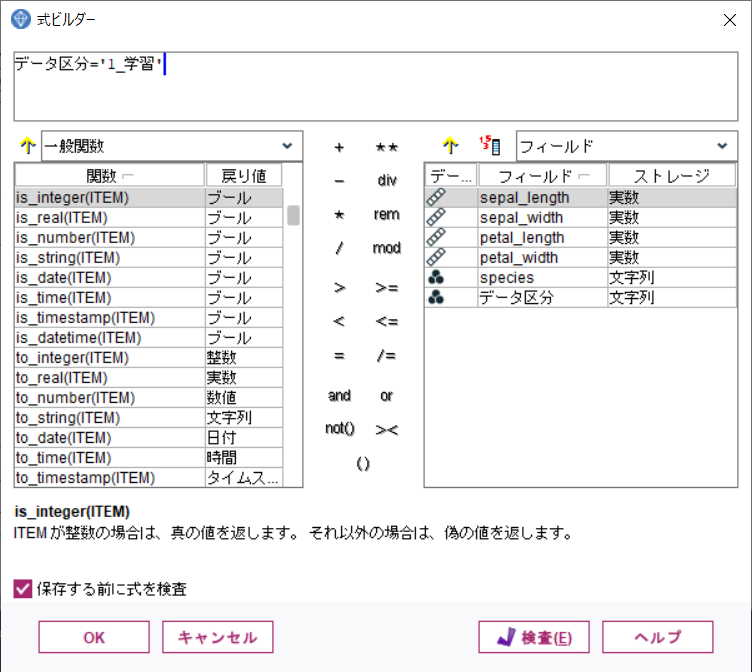The width and height of the screenshot is (752, 672).
Task: Insert the division slash operator
Action: (339, 248)
